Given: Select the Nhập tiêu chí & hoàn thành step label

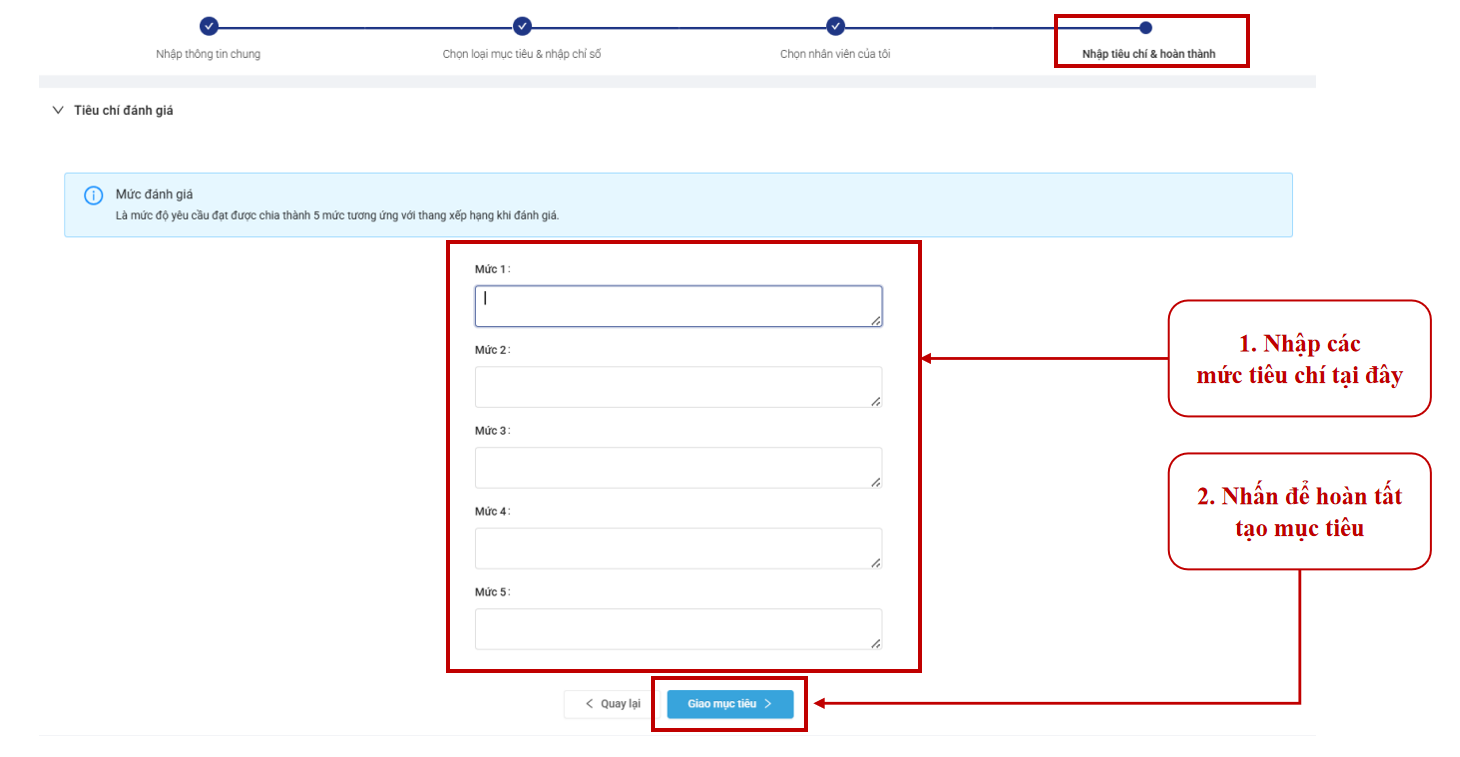Looking at the screenshot, I should pyautogui.click(x=1148, y=54).
